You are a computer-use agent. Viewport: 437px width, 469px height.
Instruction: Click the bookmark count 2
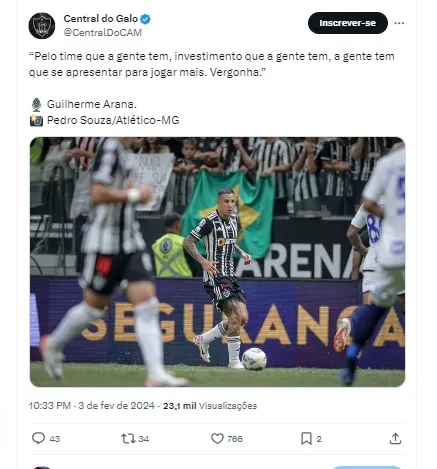(319, 439)
